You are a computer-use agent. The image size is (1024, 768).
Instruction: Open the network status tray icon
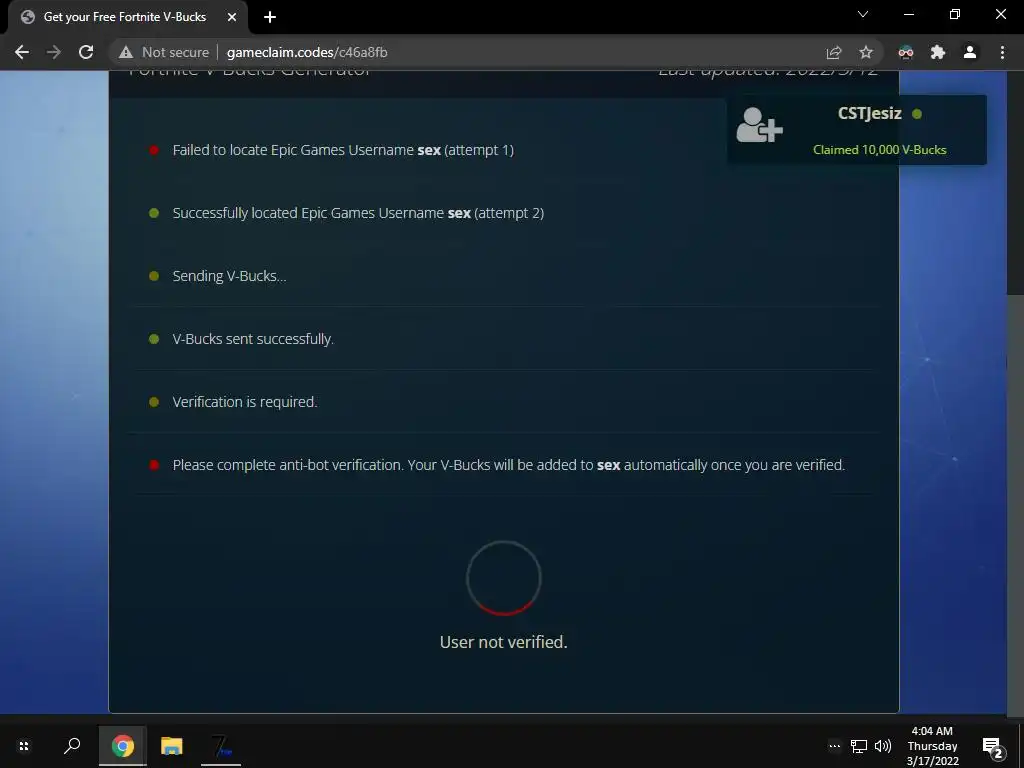click(x=859, y=746)
